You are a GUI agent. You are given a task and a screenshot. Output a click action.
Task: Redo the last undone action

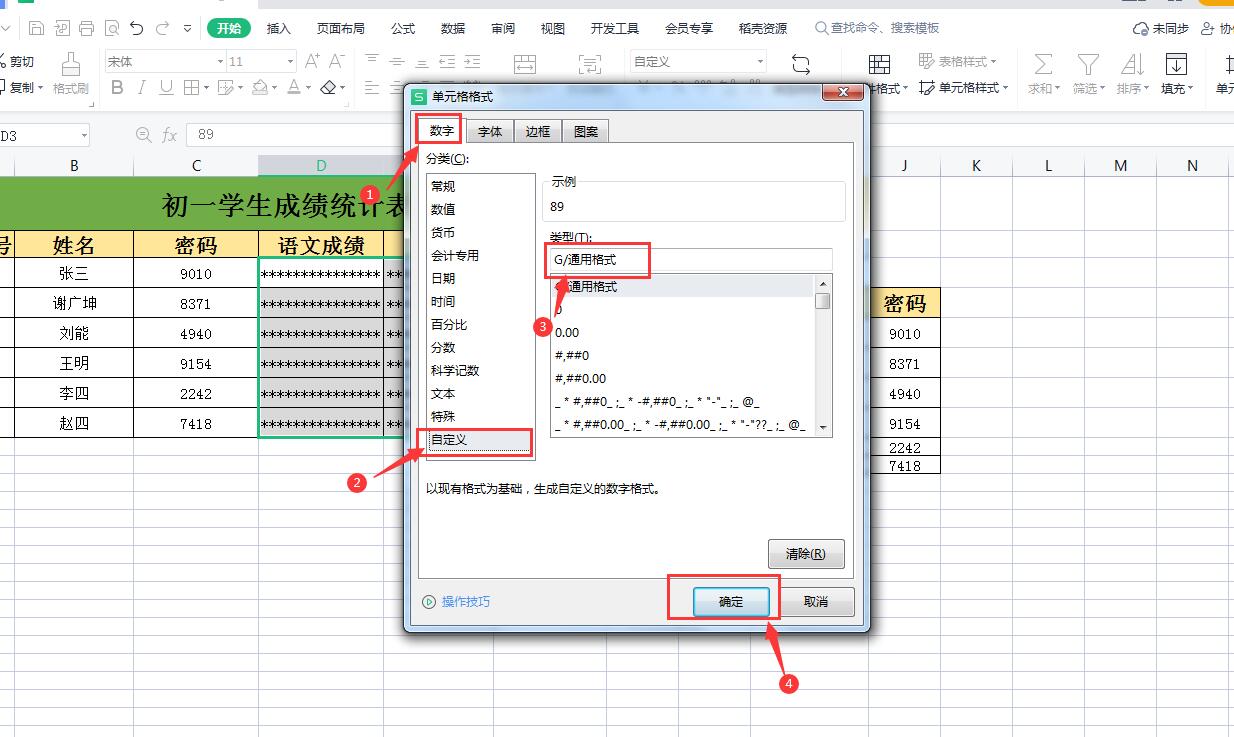point(163,28)
